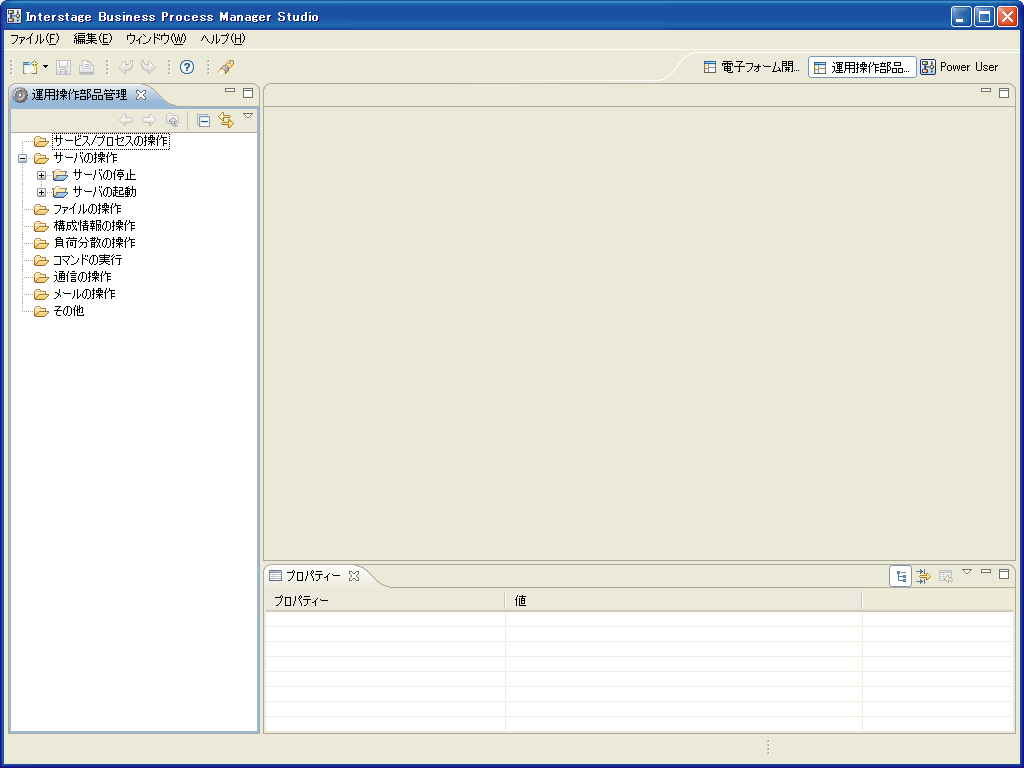
Task: Minimize the empty editor area
Action: 986,91
